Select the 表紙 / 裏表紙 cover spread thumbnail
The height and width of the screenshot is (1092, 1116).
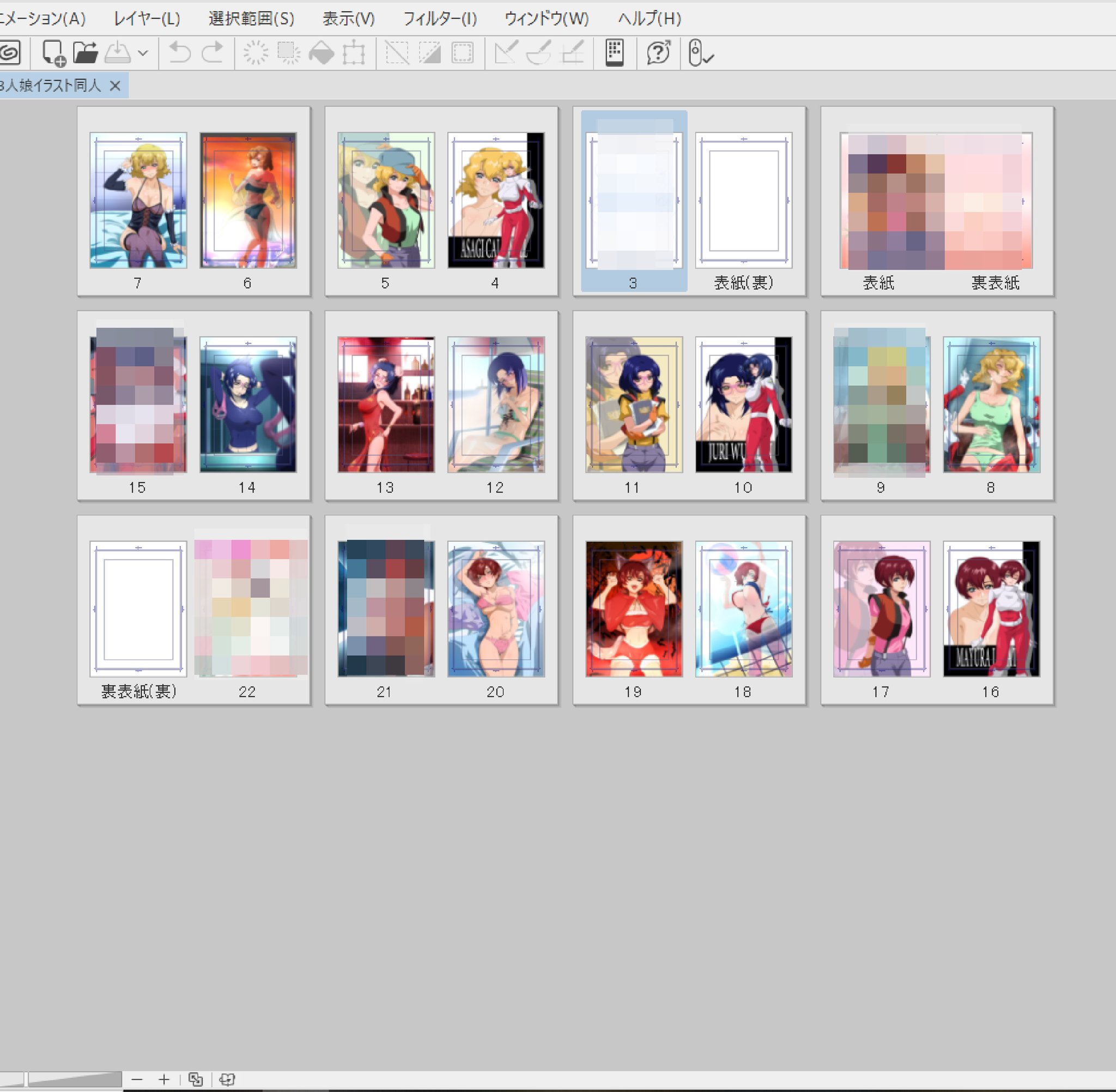pyautogui.click(x=937, y=201)
